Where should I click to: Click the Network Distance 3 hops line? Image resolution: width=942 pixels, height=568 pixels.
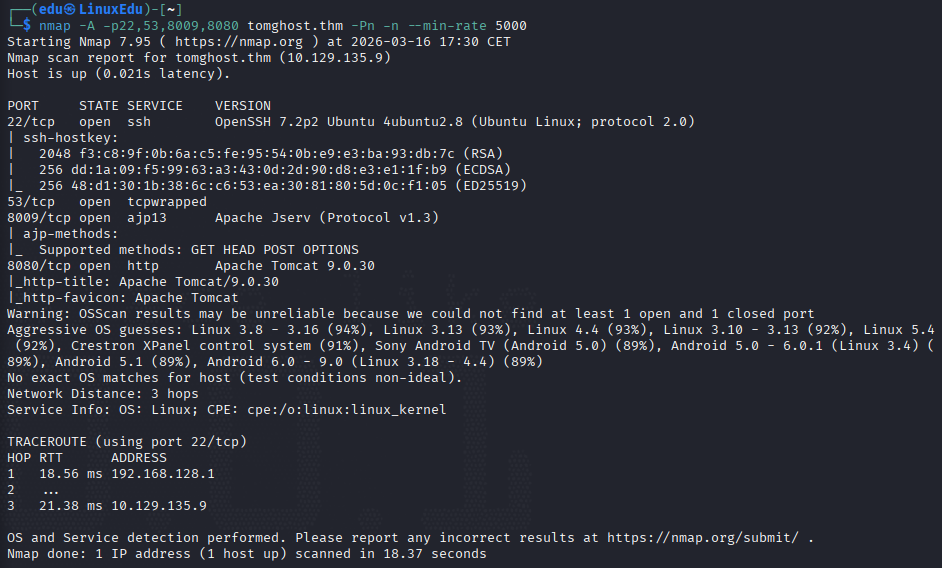point(103,394)
